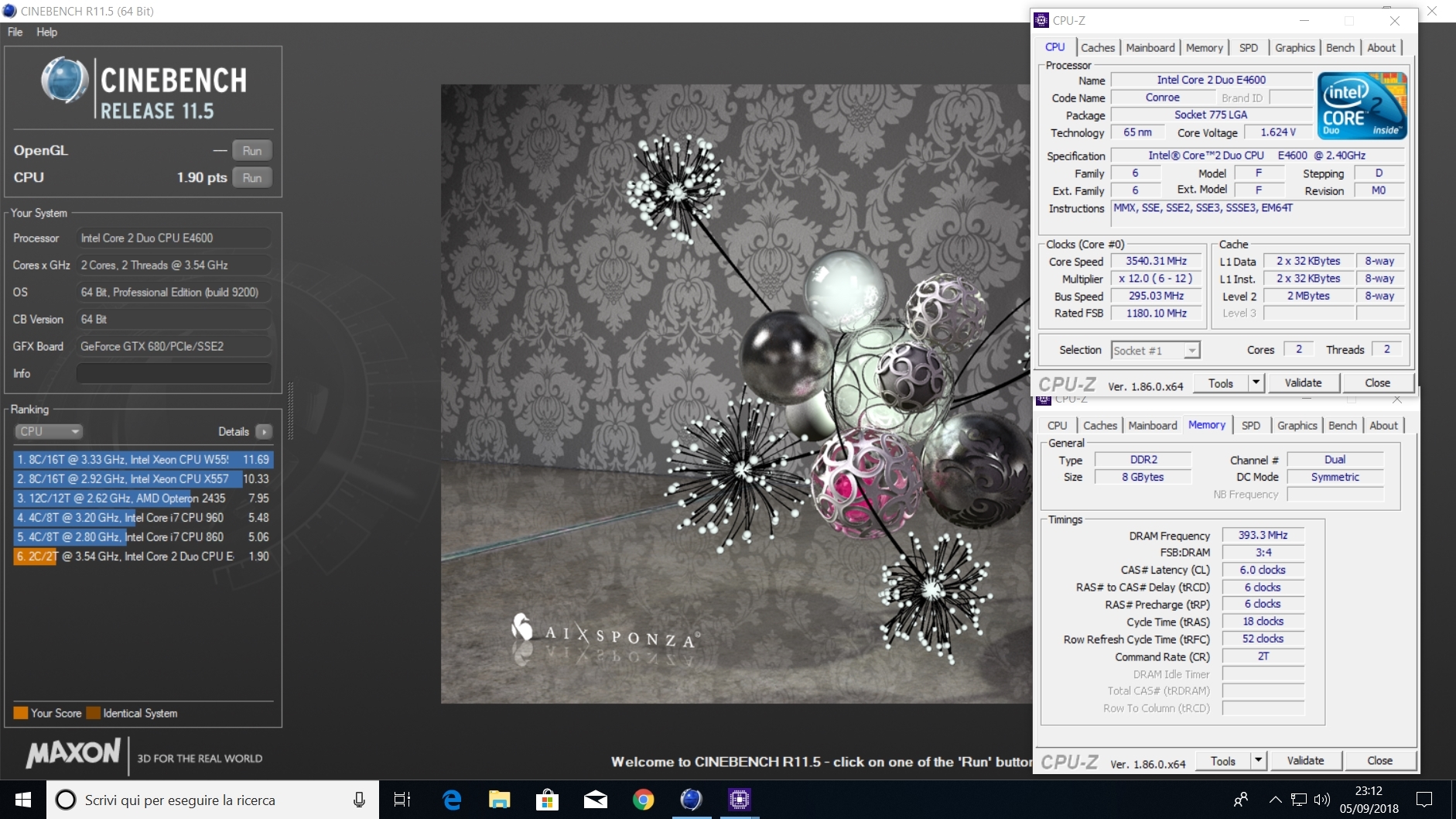
Task: Click Close button in upper CPU-Z window
Action: pyautogui.click(x=1378, y=383)
